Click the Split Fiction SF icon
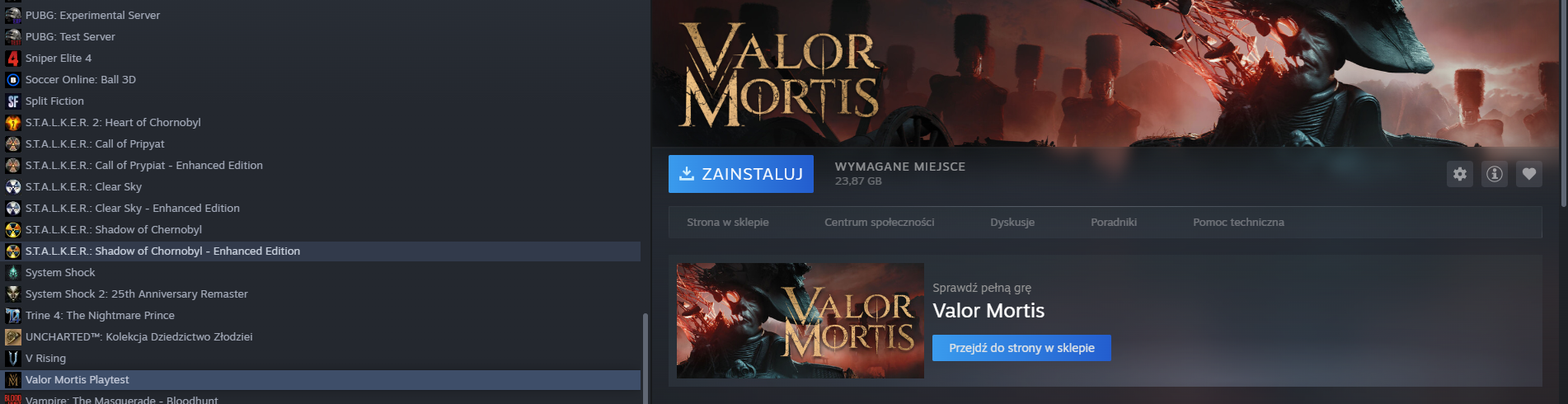This screenshot has width=1568, height=404. (13, 101)
